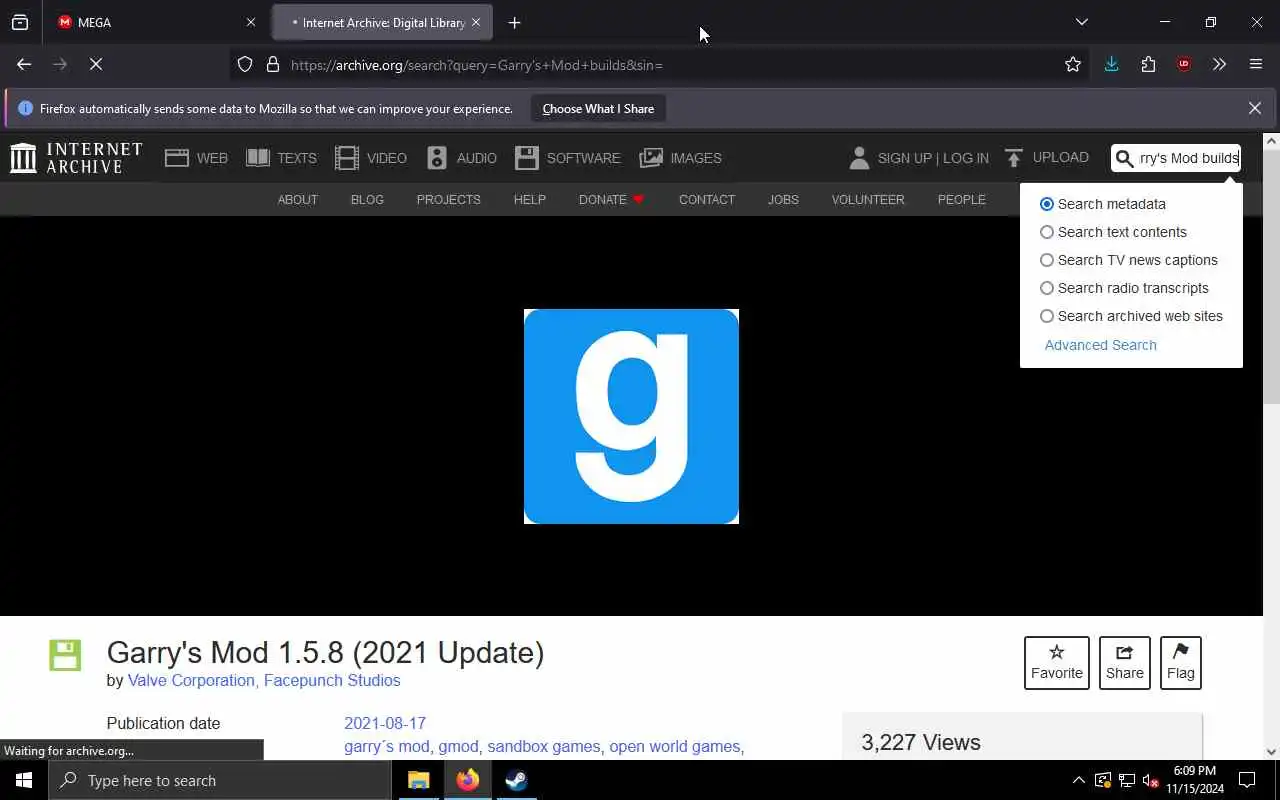Open the 2021-08-17 publication date link
The image size is (1280, 800).
point(385,723)
